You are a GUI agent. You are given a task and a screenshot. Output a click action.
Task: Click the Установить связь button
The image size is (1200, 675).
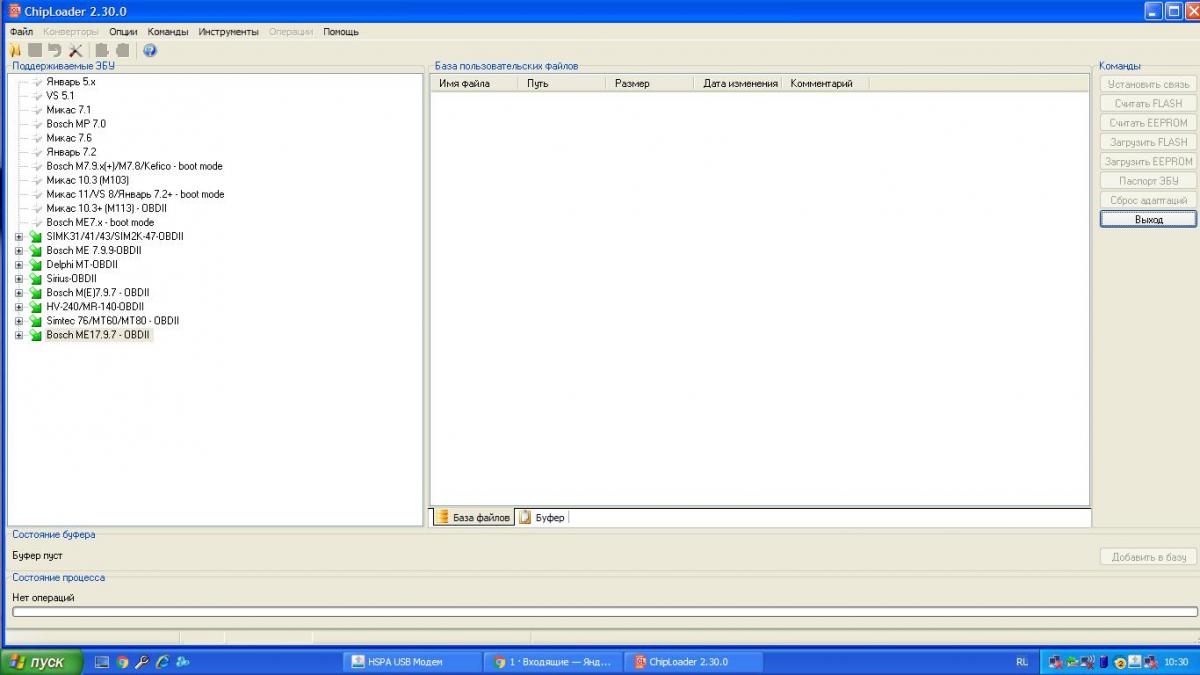1148,84
